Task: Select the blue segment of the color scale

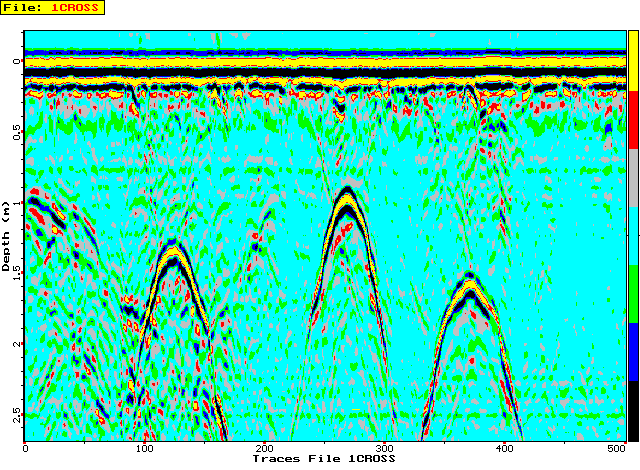Action: click(x=632, y=353)
